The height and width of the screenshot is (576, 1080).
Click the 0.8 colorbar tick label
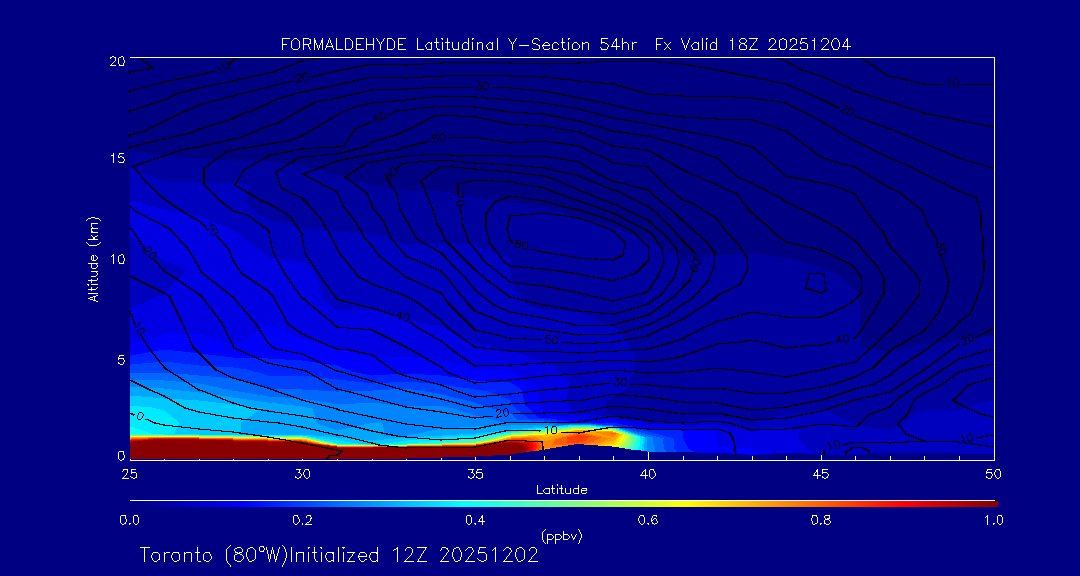821,520
